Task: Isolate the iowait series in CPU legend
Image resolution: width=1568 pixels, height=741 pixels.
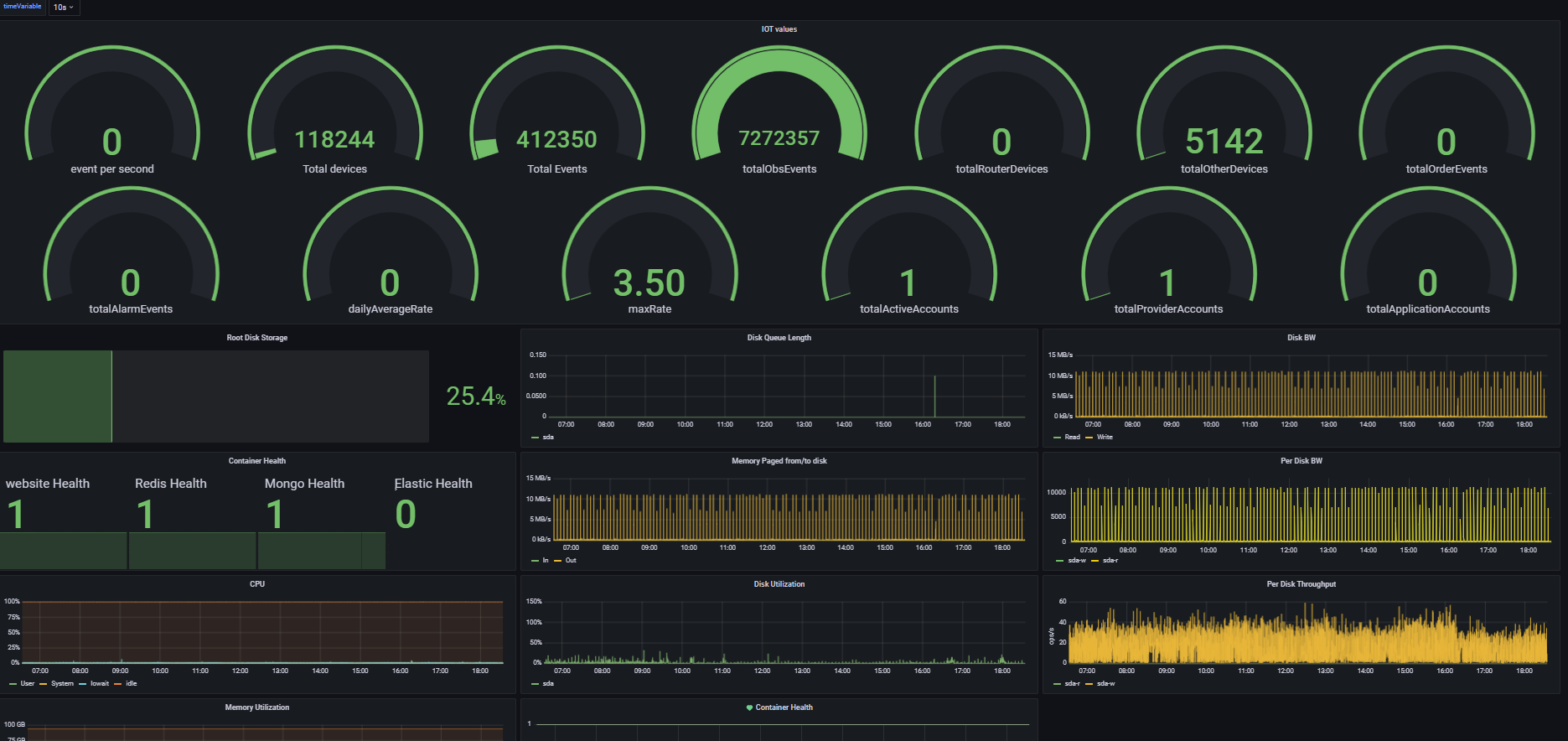Action: pyautogui.click(x=99, y=684)
